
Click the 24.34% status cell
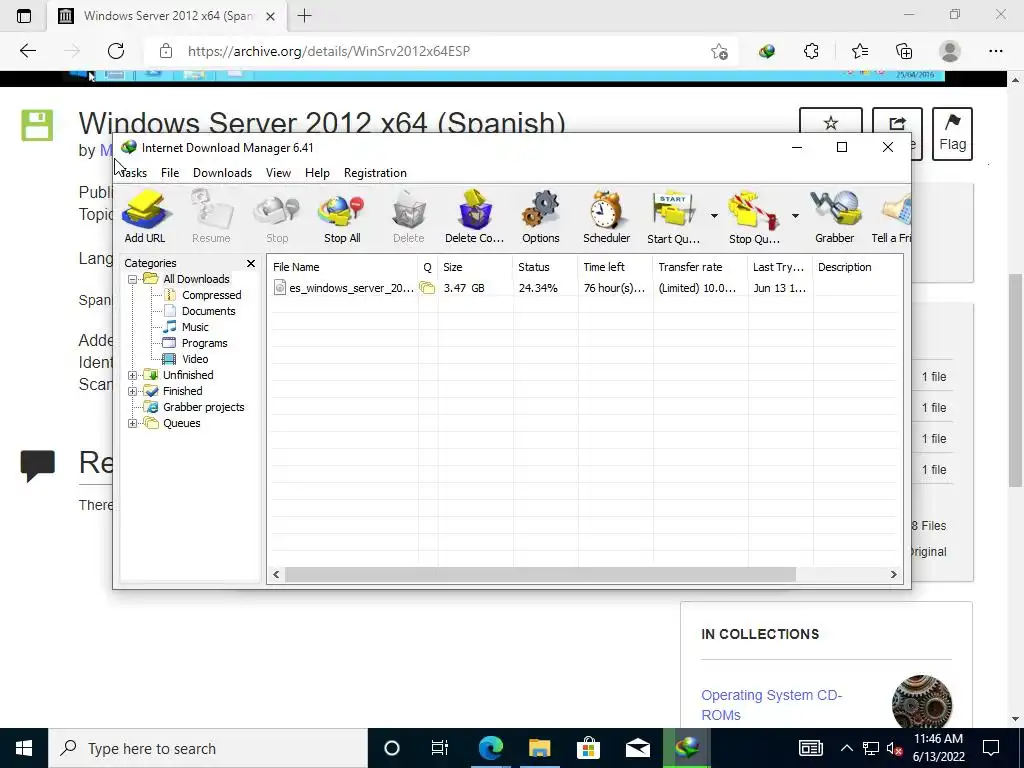pos(538,288)
